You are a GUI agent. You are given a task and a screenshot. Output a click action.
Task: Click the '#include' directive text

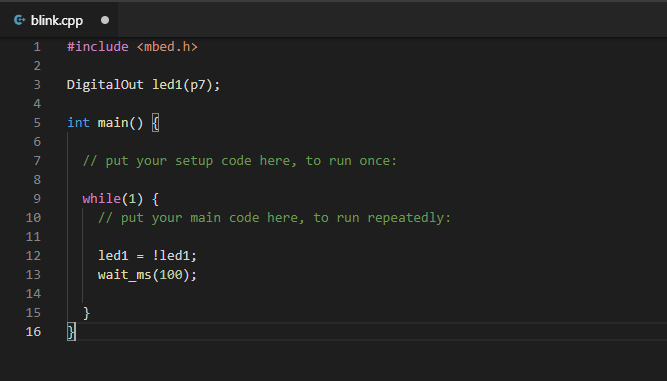[98, 47]
